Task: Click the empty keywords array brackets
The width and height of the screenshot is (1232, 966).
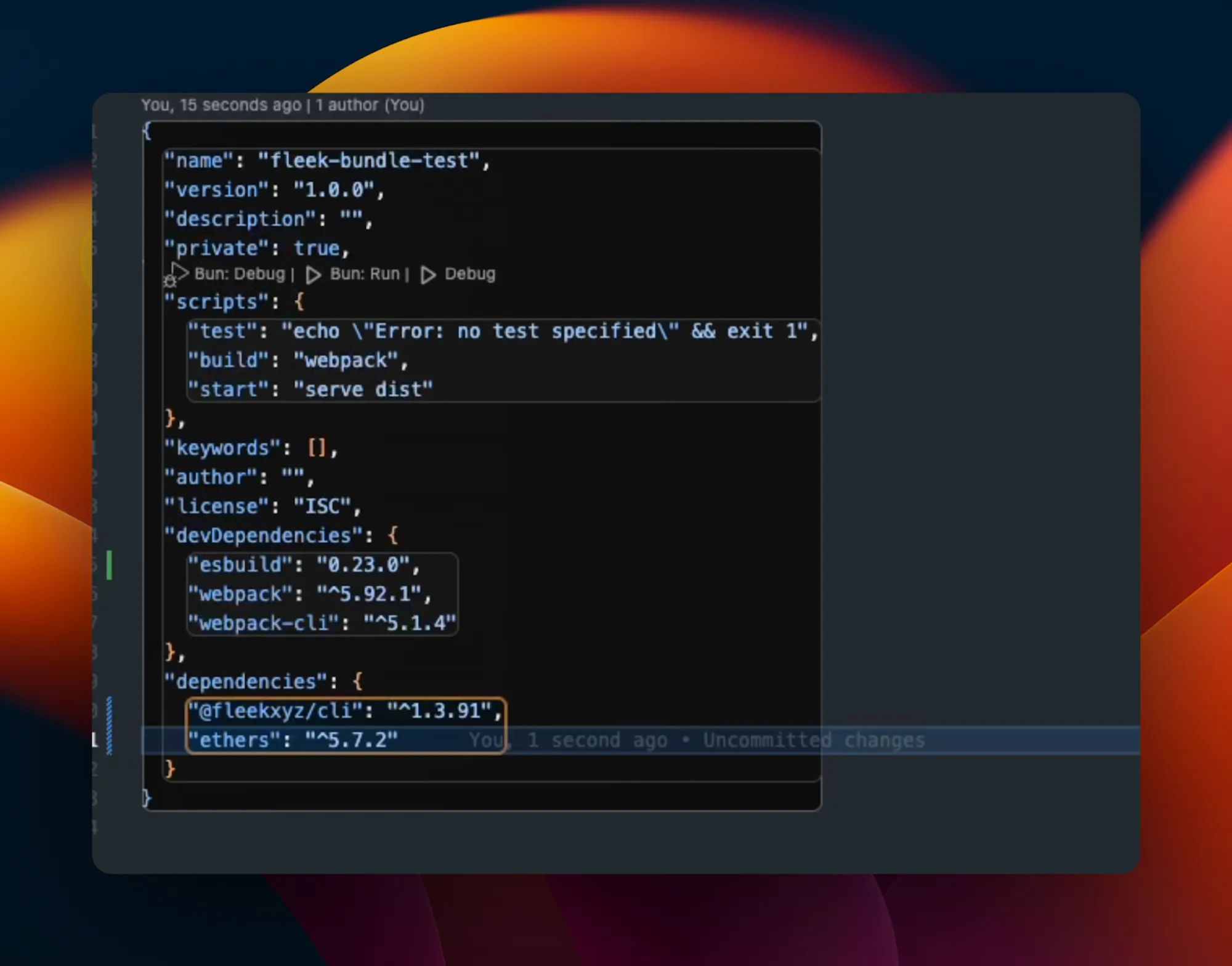Action: pyautogui.click(x=317, y=448)
